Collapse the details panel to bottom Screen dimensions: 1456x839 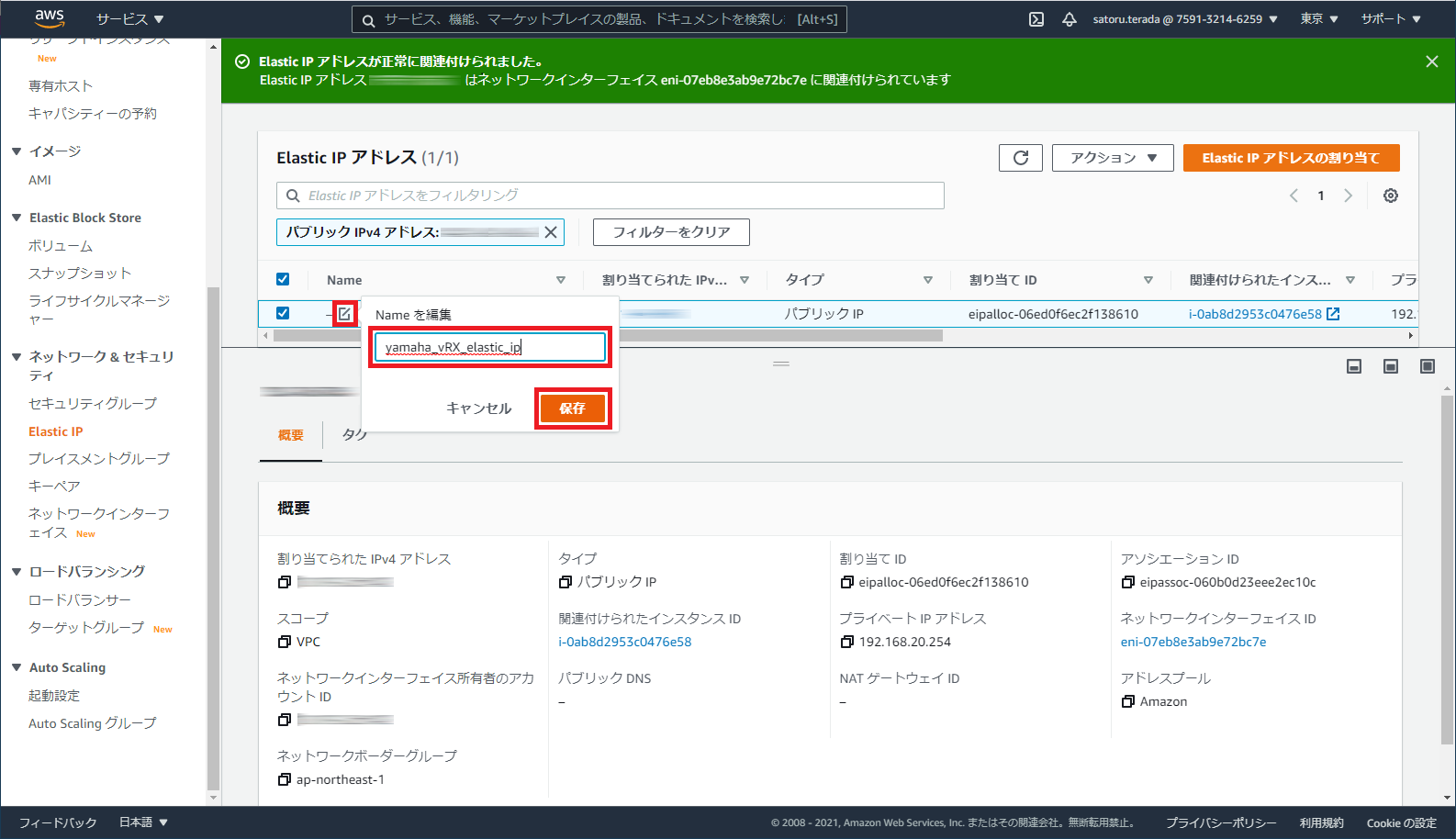pyautogui.click(x=1354, y=366)
